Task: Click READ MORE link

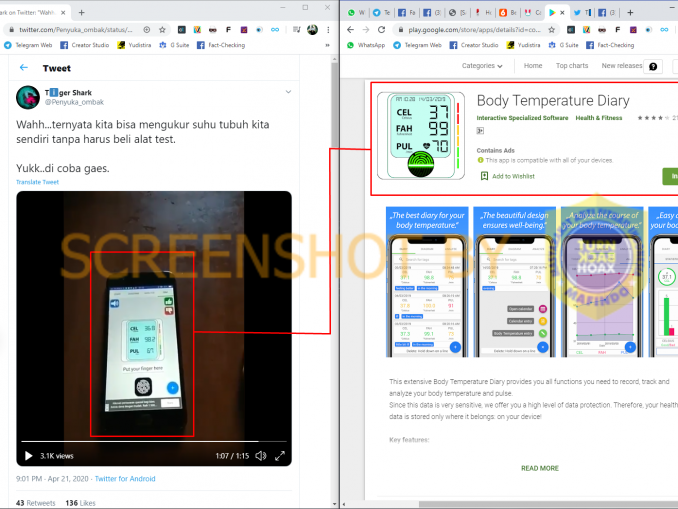Action: tap(540, 468)
